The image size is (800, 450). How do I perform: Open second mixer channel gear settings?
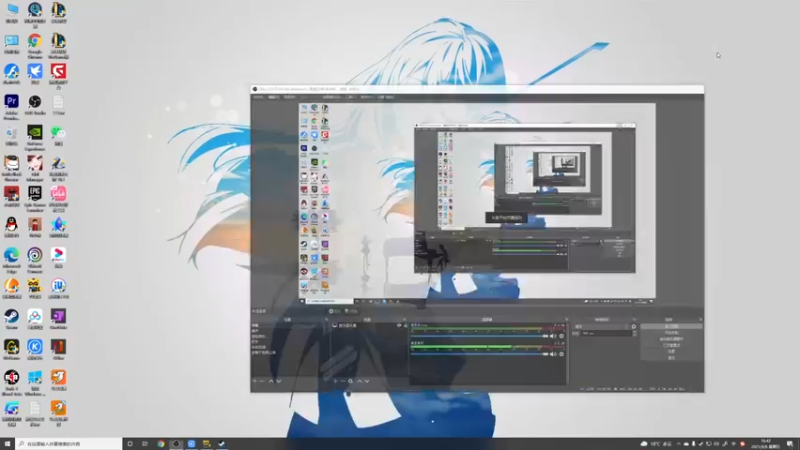tap(561, 354)
